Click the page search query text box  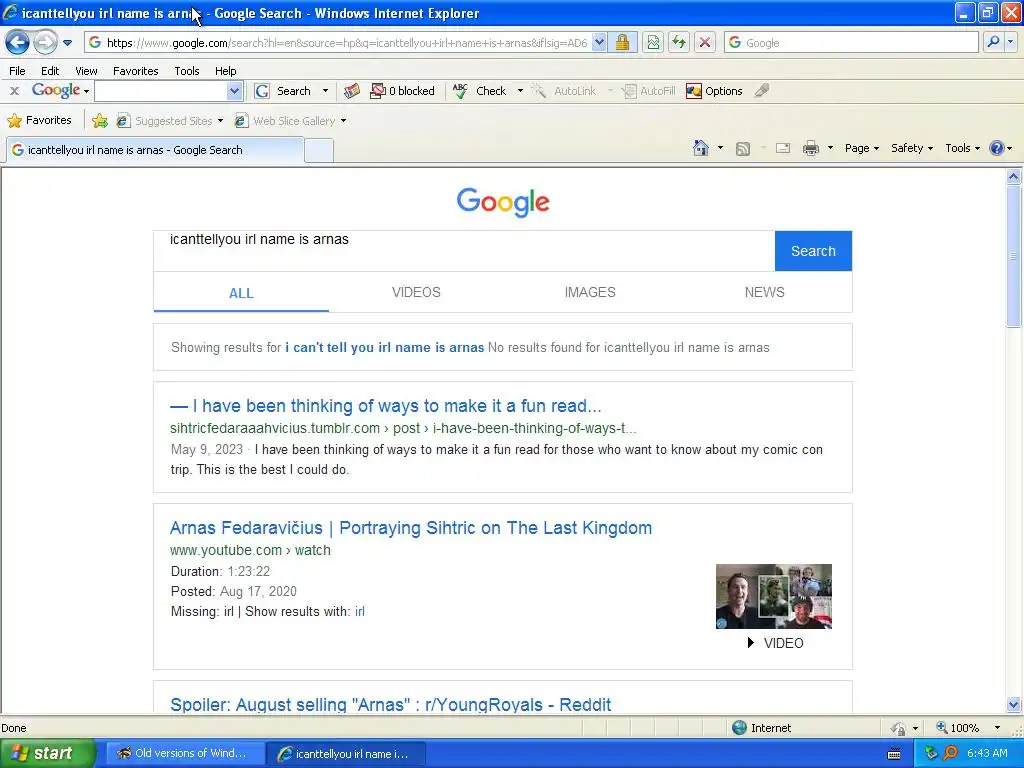pyautogui.click(x=464, y=251)
